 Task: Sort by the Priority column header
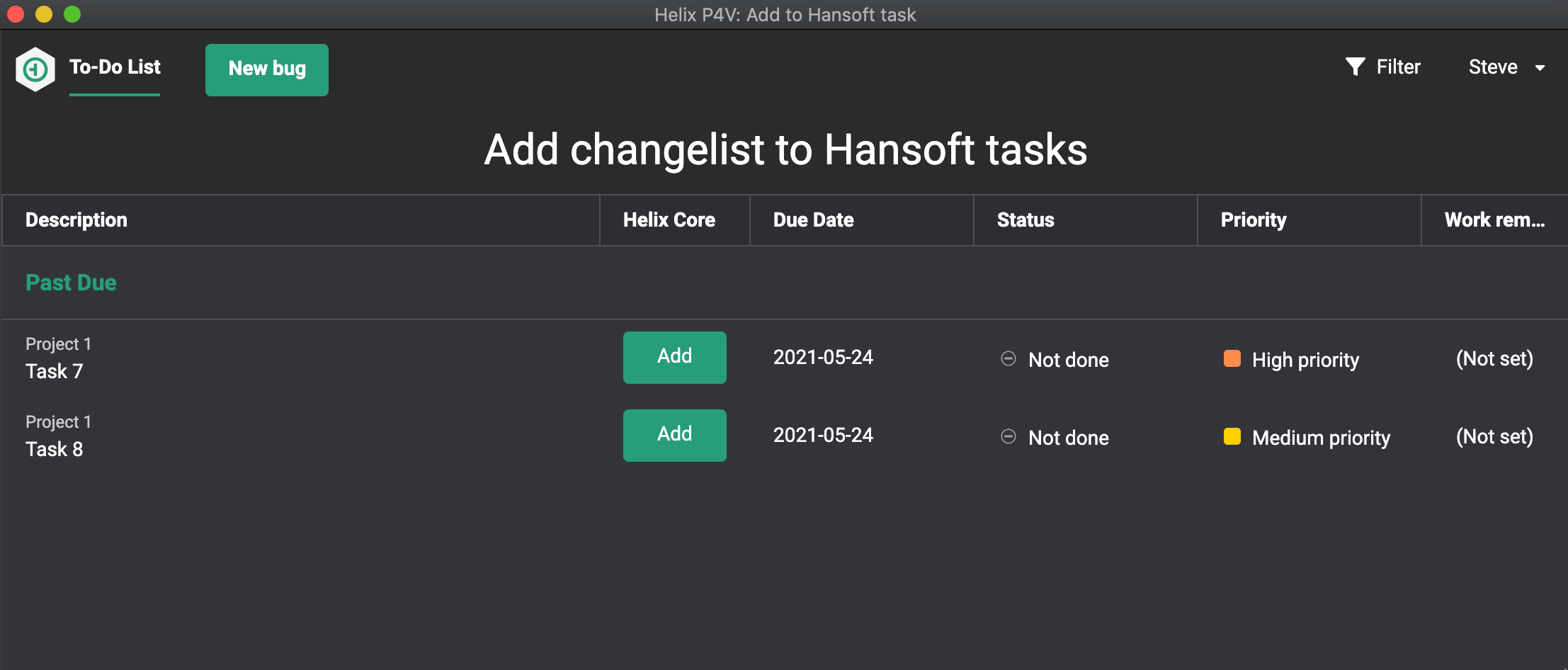coord(1253,220)
